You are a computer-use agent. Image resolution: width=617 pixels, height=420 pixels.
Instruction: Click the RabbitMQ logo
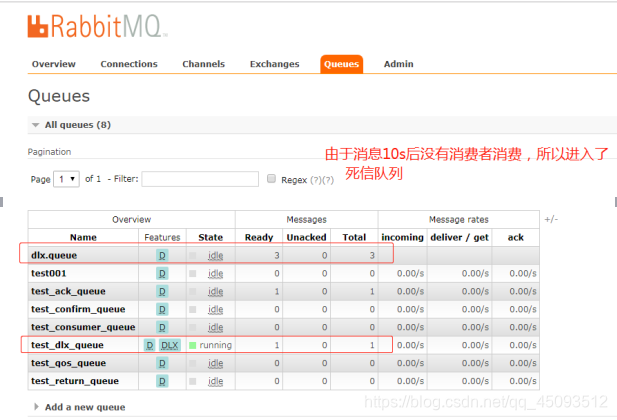[98, 26]
